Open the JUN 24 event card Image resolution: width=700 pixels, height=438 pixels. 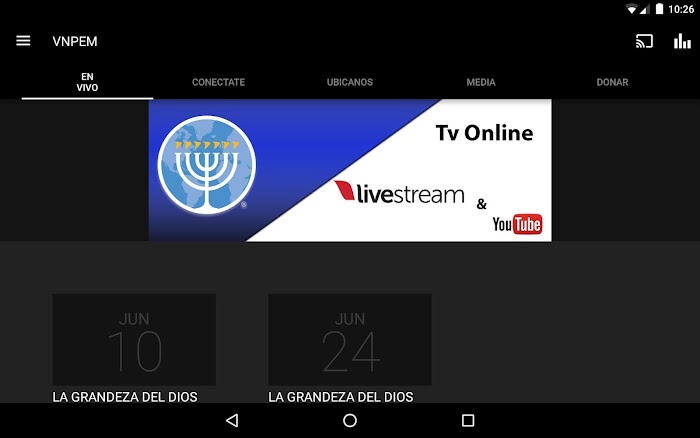(350, 340)
